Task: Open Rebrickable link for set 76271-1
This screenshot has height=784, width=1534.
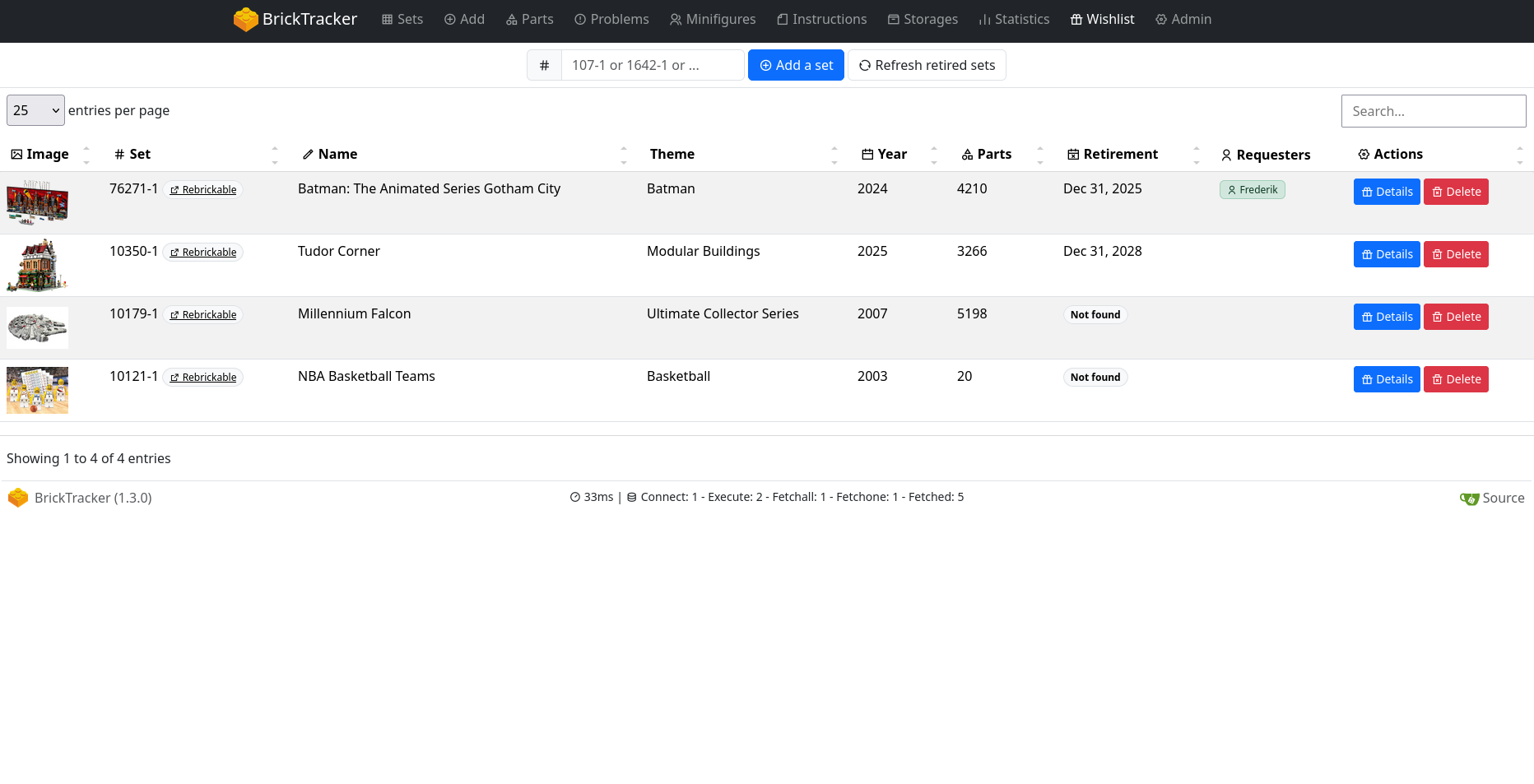Action: pyautogui.click(x=203, y=190)
